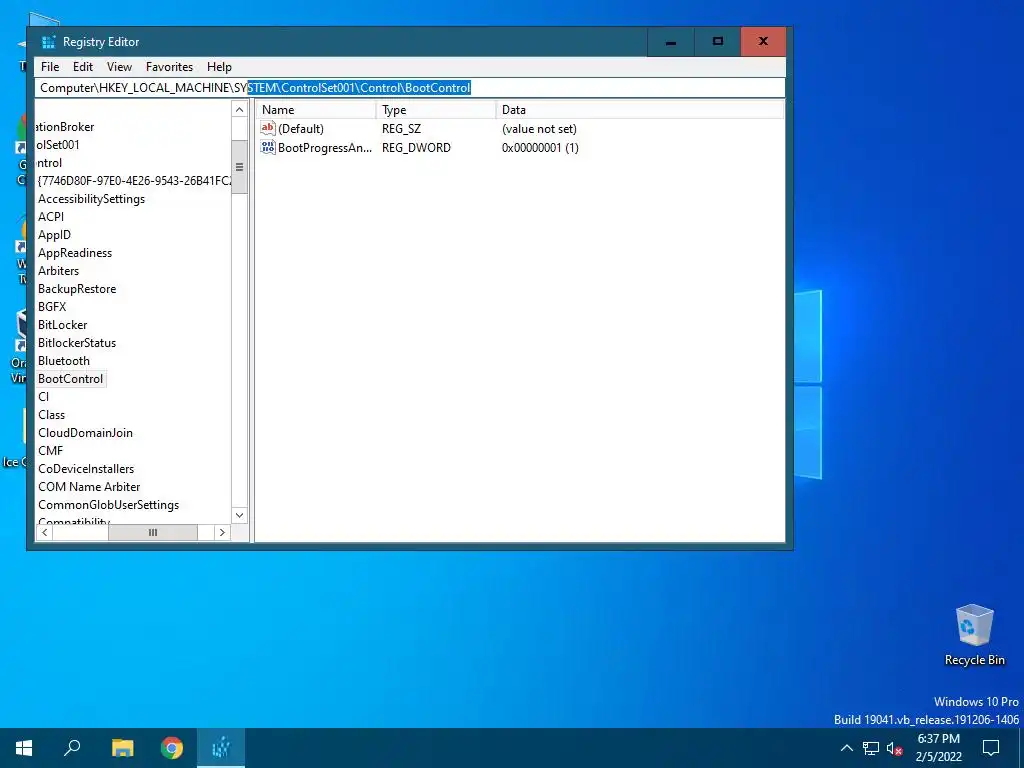Click the tree scroll left arrow

tap(44, 532)
